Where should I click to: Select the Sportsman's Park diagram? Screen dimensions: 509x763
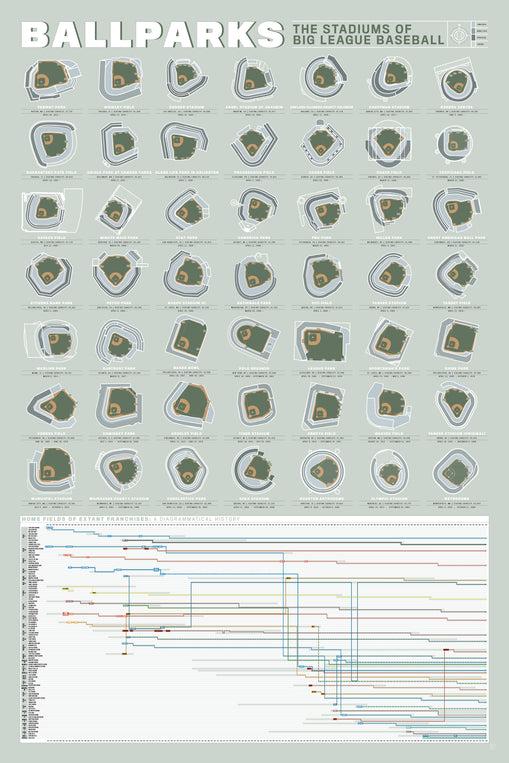[390, 340]
